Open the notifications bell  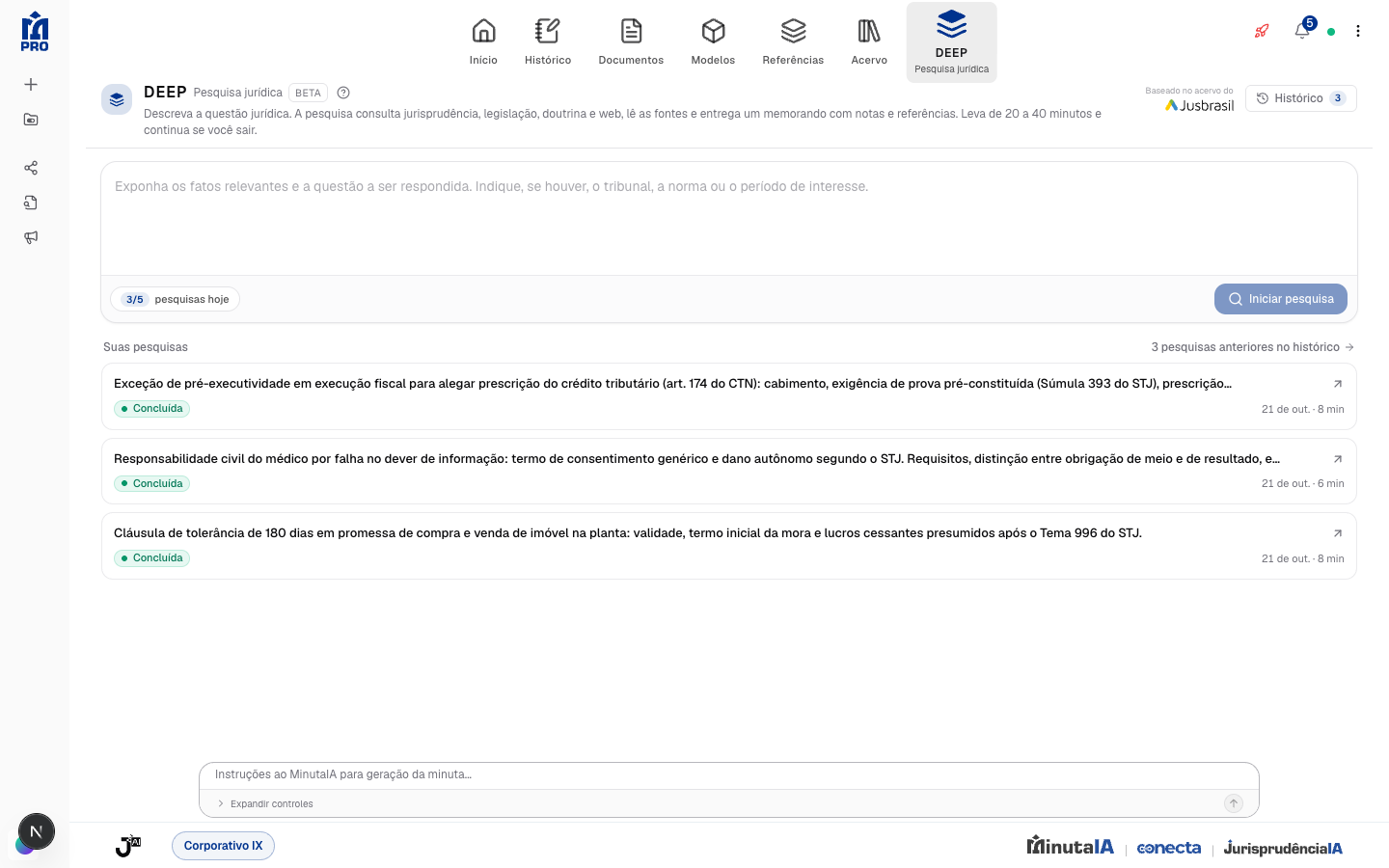point(1302,31)
